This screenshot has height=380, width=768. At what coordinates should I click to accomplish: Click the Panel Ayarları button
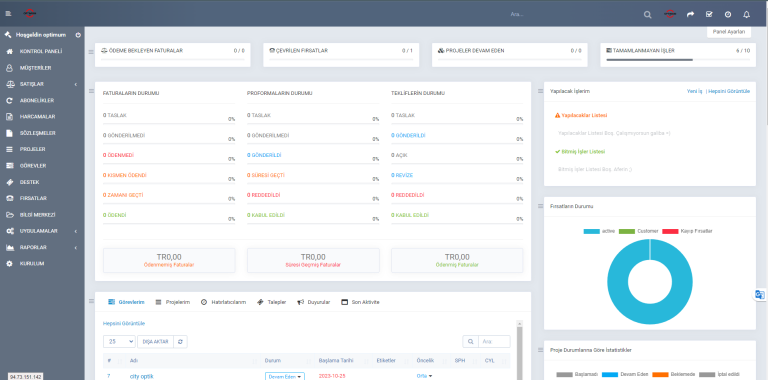[729, 32]
